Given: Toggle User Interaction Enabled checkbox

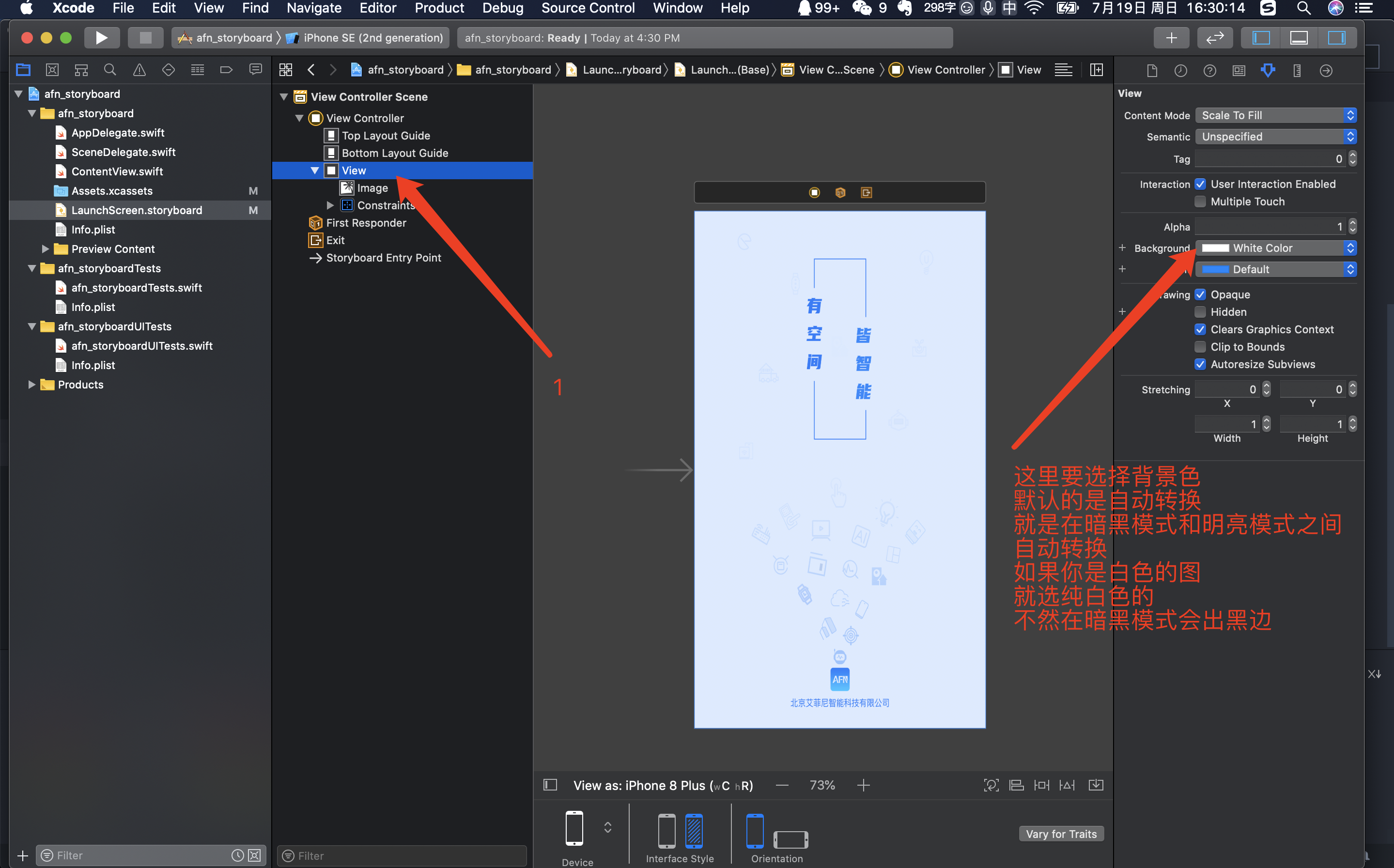Looking at the screenshot, I should click(x=1199, y=184).
